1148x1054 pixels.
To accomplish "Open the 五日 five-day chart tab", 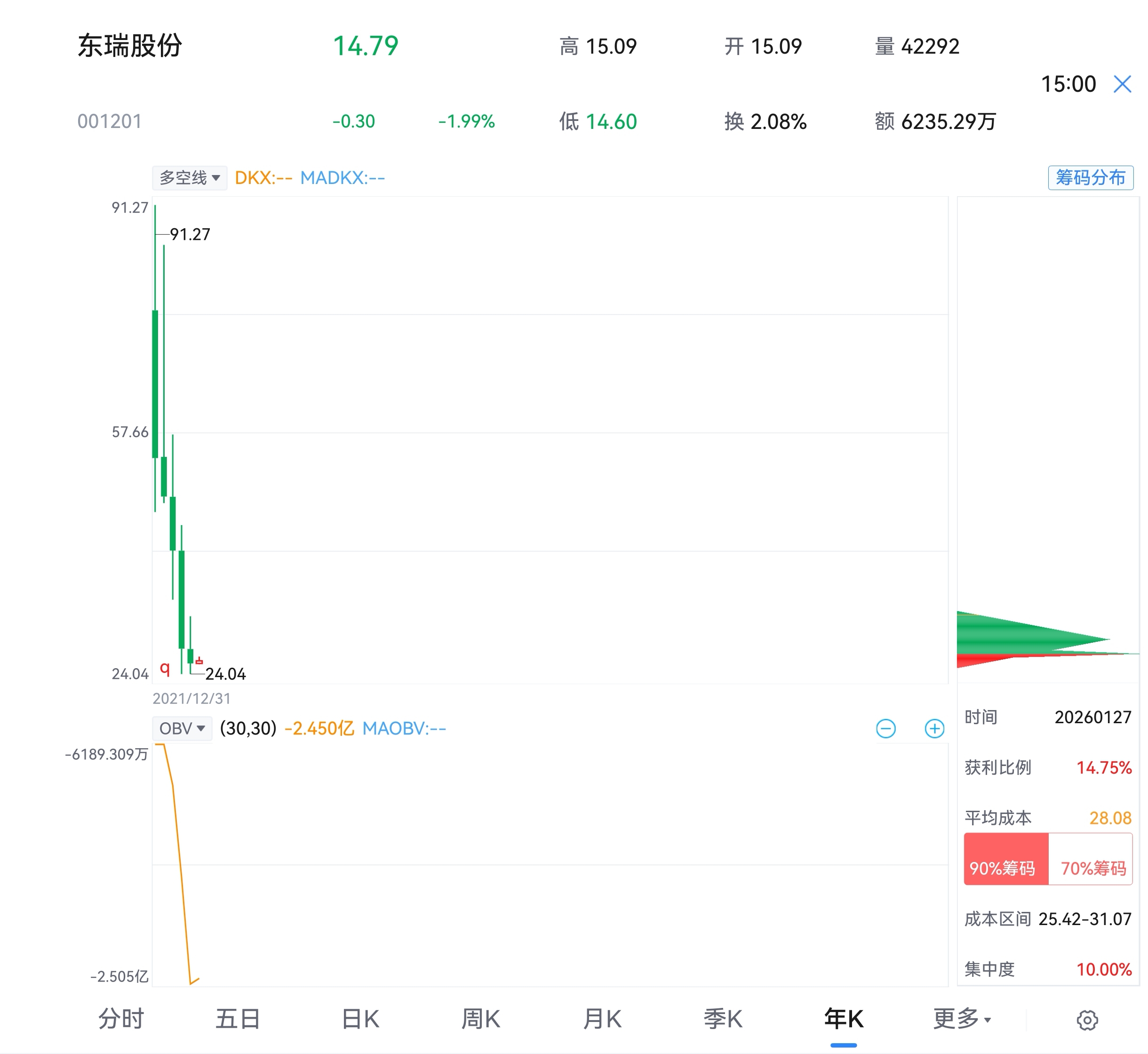I will coord(238,1019).
